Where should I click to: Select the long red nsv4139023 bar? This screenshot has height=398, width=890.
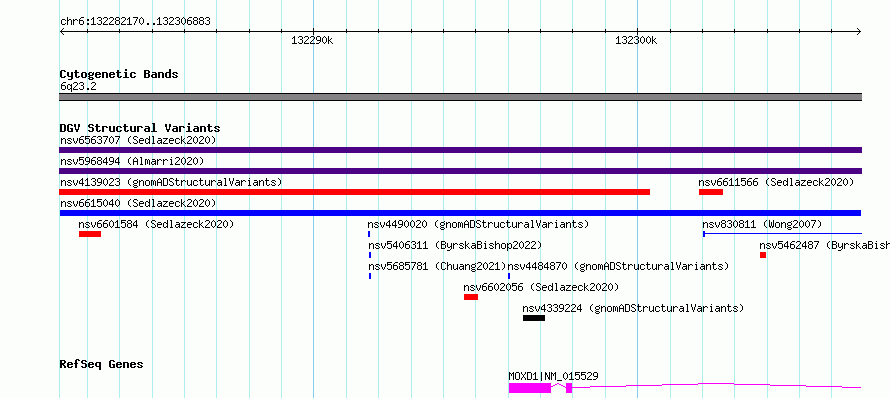355,192
